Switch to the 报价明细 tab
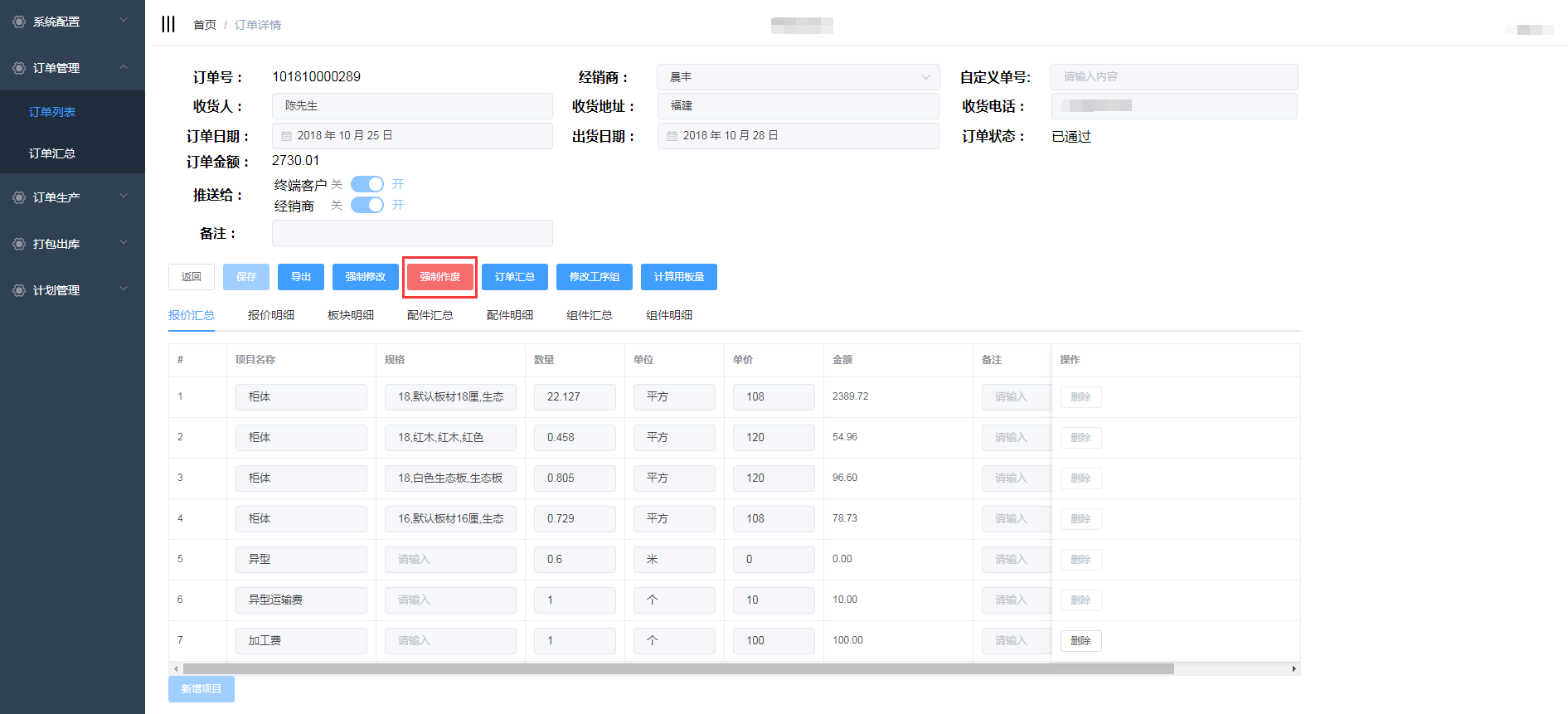The width and height of the screenshot is (1568, 714). 270,315
